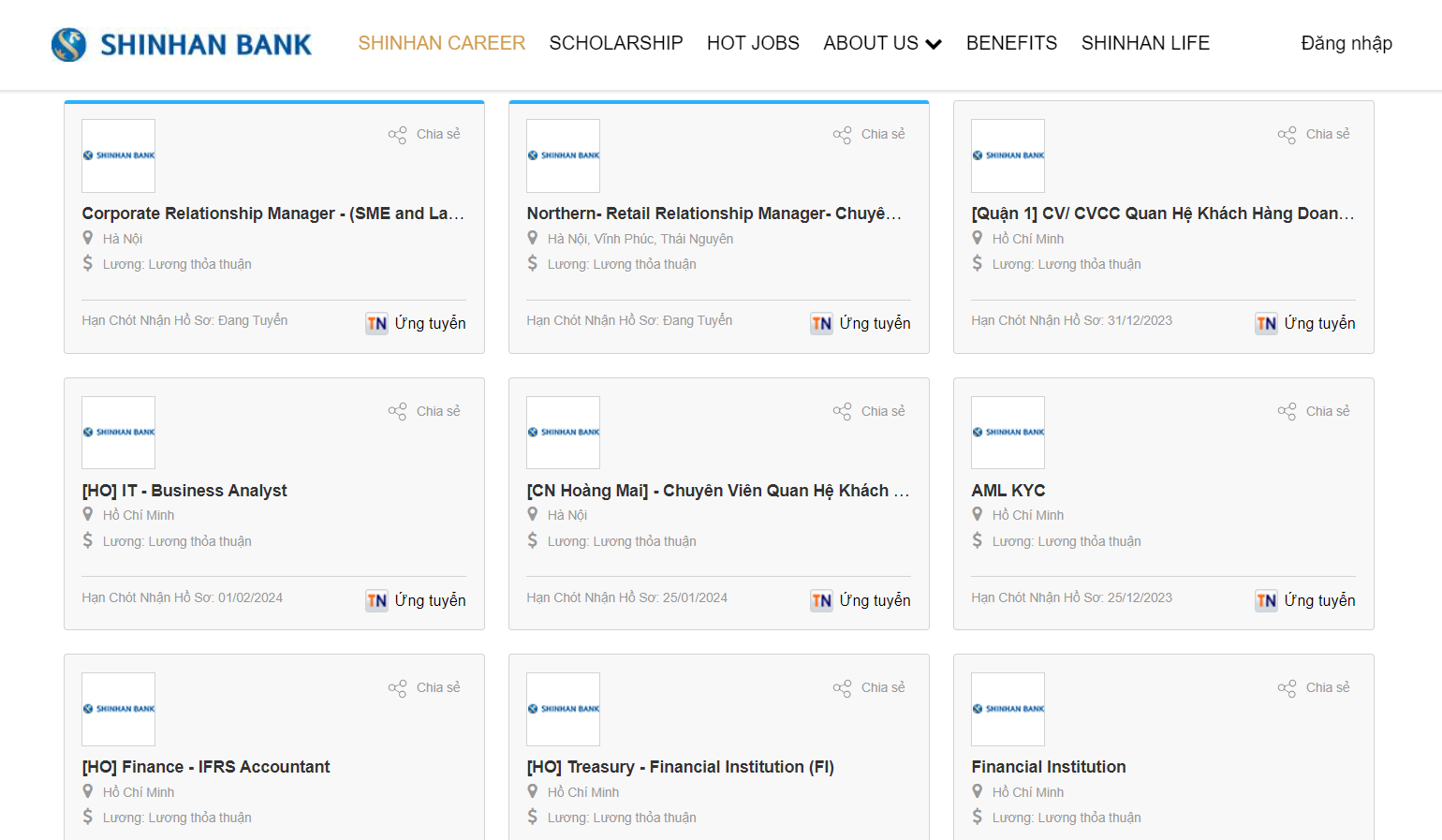Open Corporate Relationship Manager company logo thumbnail

(x=118, y=155)
